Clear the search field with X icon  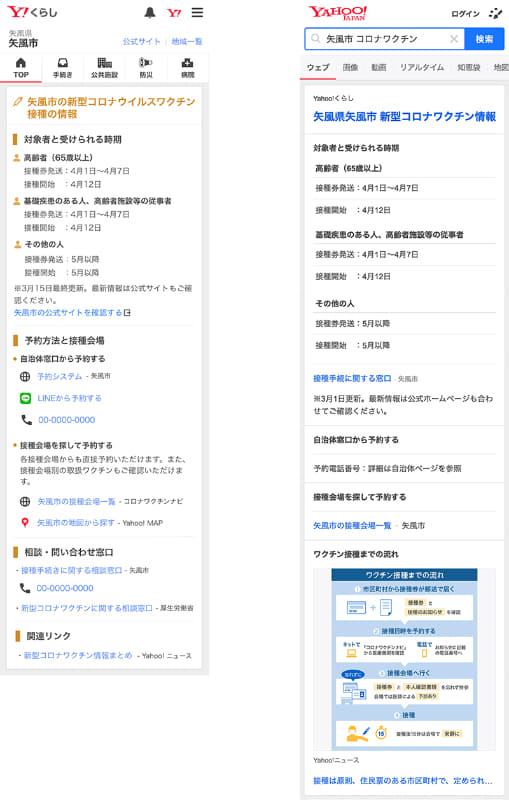click(453, 39)
